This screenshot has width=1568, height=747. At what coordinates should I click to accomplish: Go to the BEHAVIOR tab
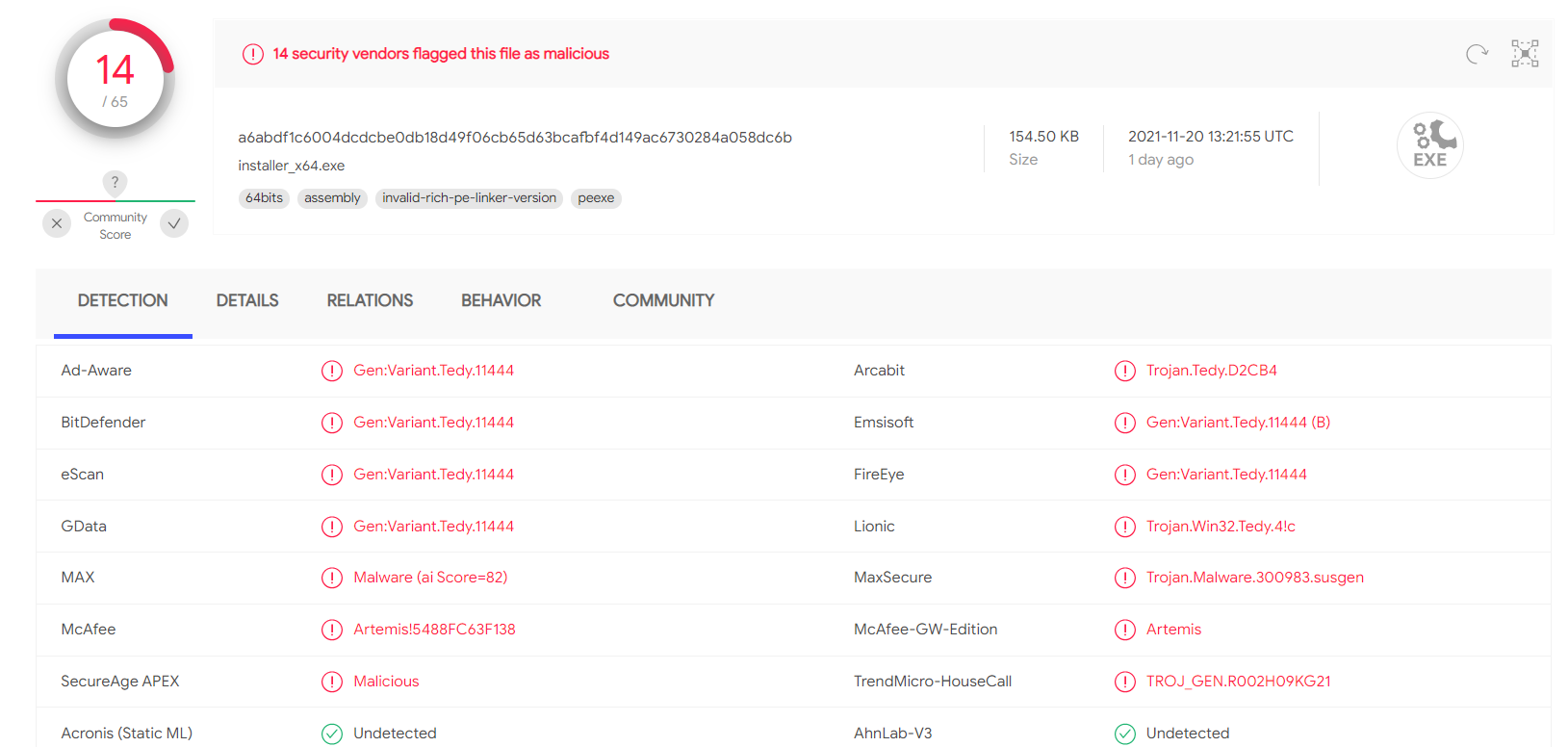pos(501,300)
